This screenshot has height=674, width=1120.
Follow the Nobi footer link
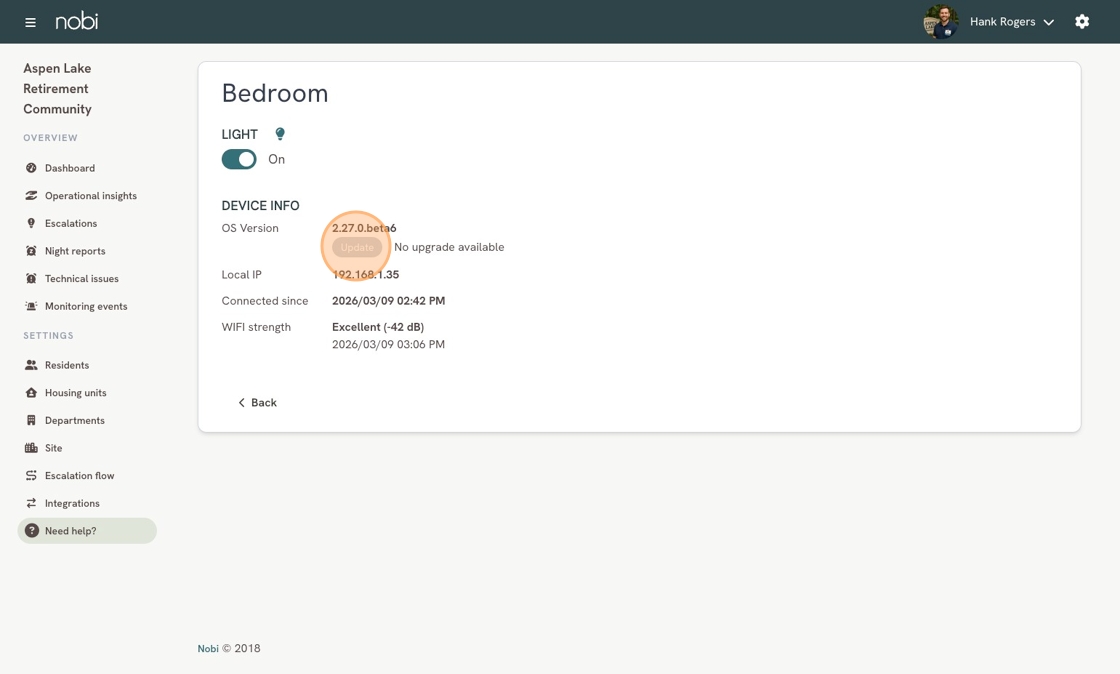(x=208, y=648)
